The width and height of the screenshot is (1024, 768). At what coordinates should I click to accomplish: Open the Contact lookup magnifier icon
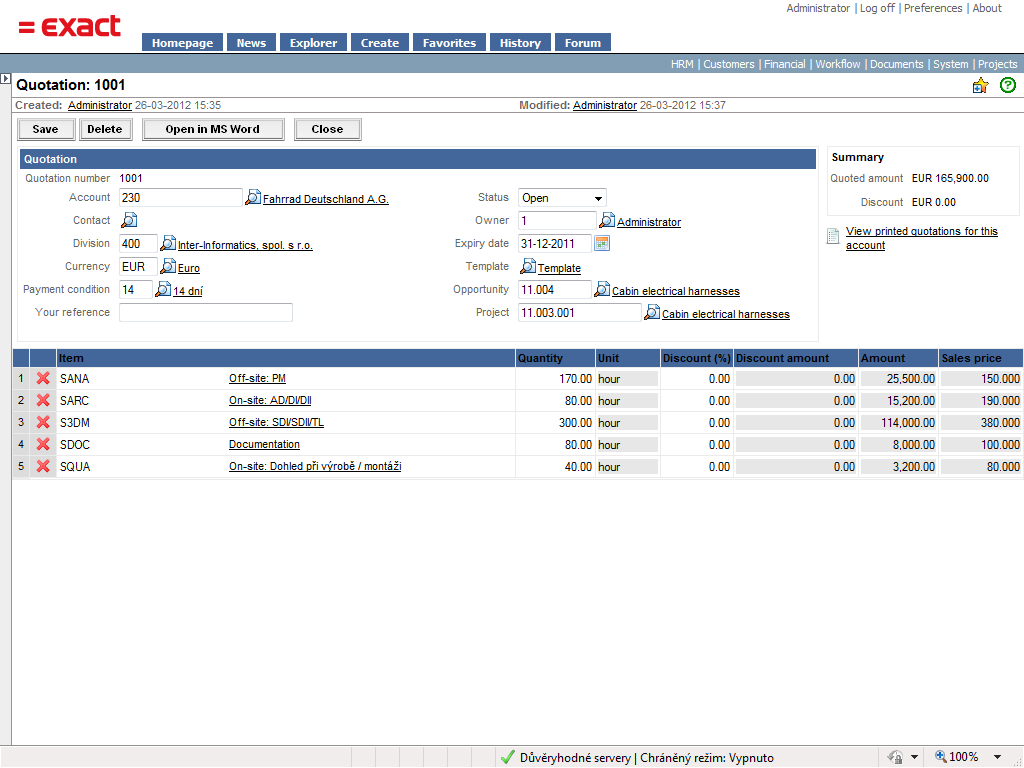point(129,220)
